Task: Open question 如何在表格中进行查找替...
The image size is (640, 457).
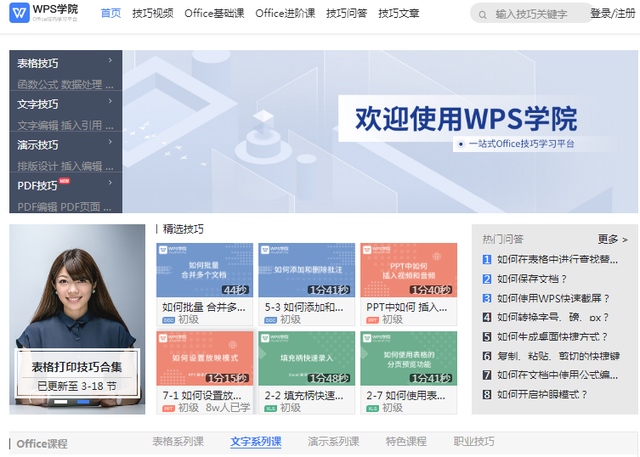Action: point(557,260)
